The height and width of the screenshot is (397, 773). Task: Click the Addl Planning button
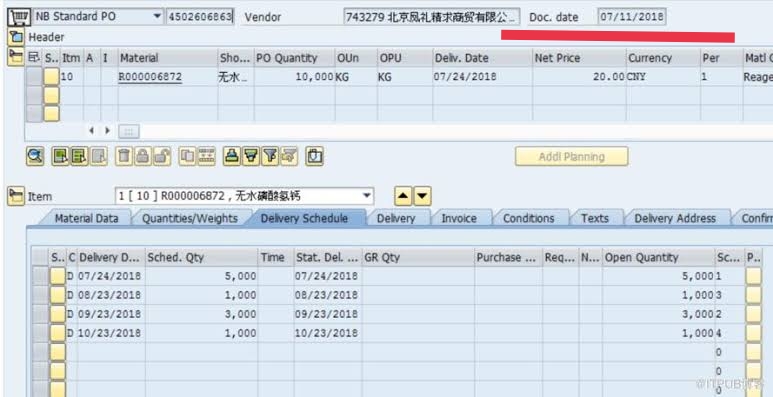[x=571, y=156]
